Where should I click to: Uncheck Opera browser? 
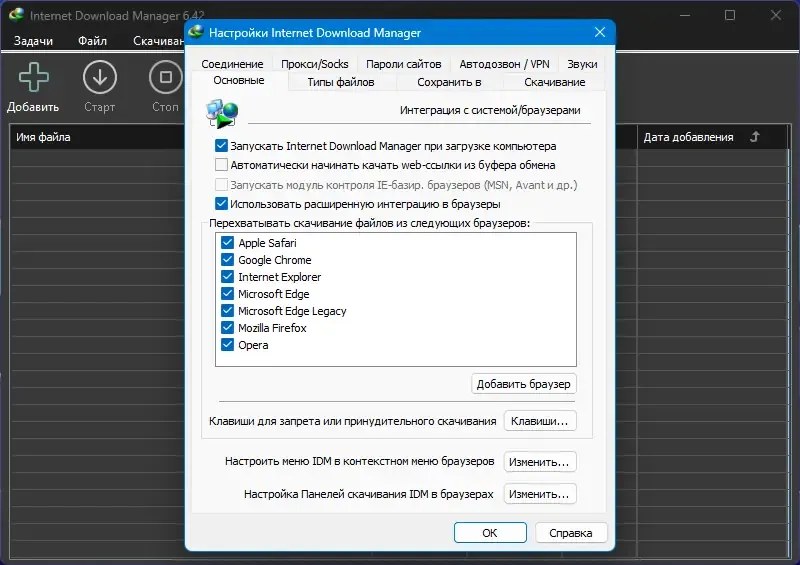[227, 345]
